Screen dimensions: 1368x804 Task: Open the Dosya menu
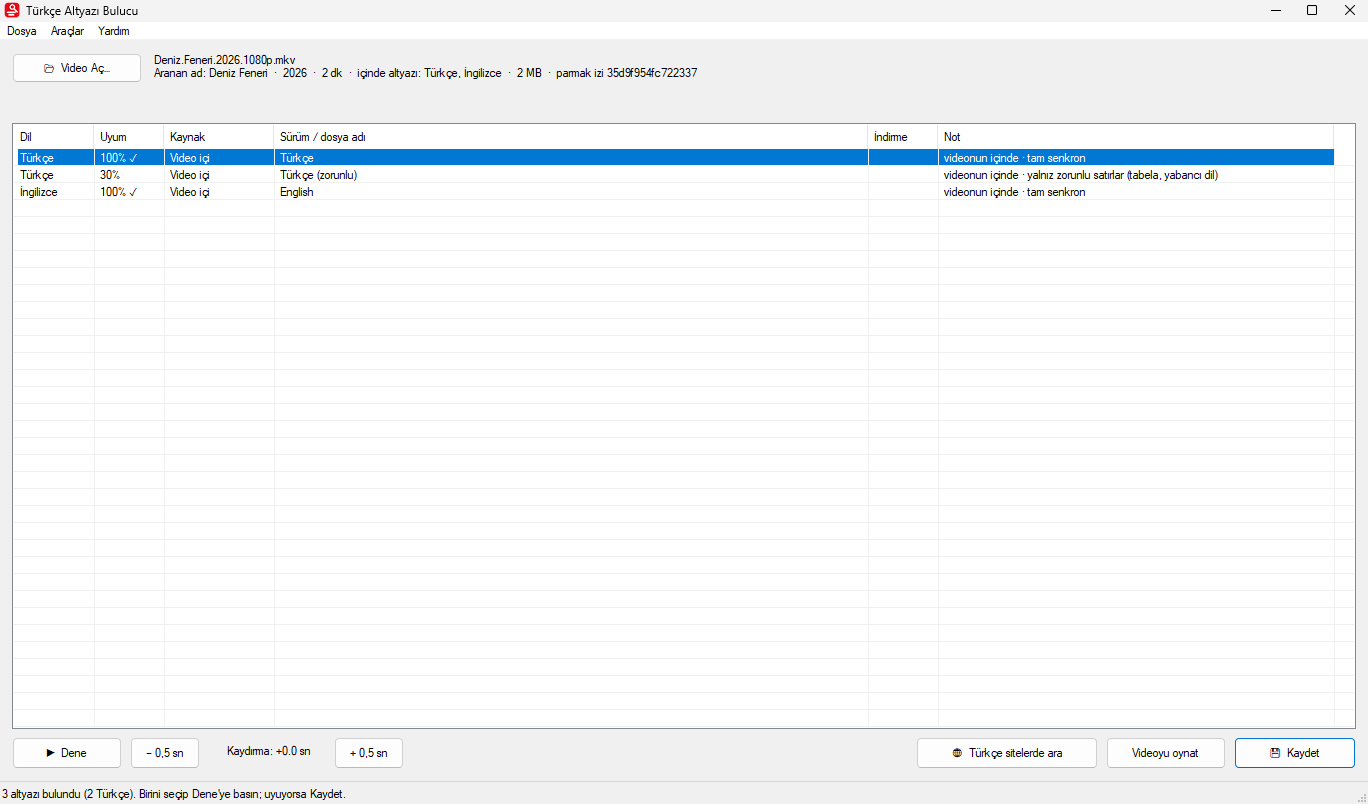click(x=21, y=31)
